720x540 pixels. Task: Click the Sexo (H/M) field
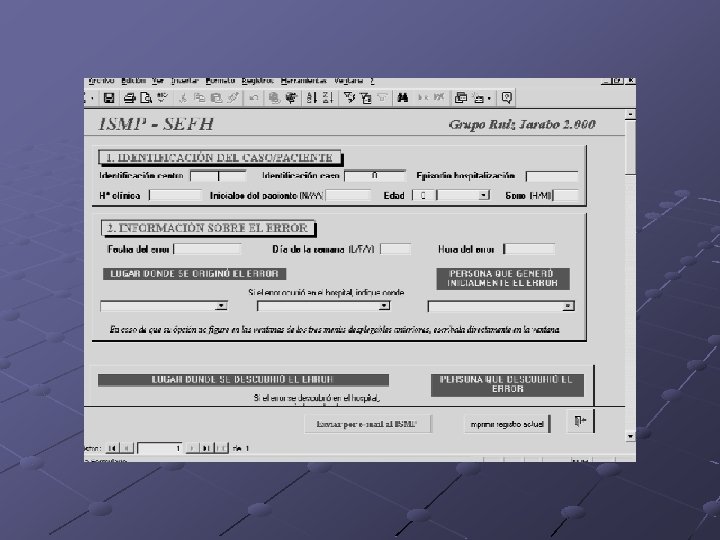[566, 196]
